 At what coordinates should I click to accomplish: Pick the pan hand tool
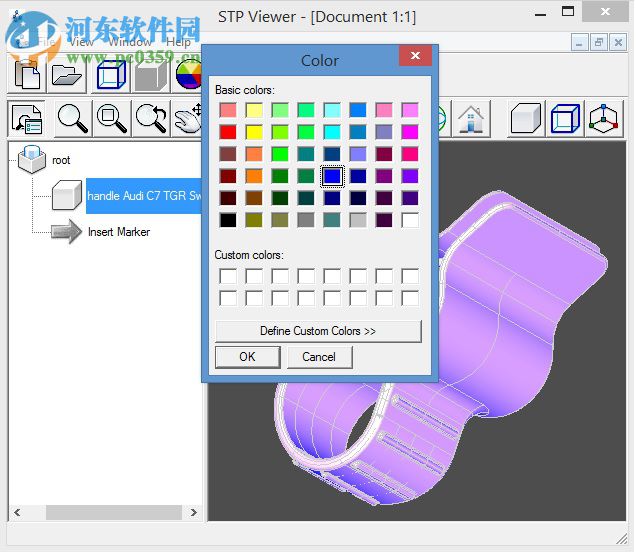(187, 119)
